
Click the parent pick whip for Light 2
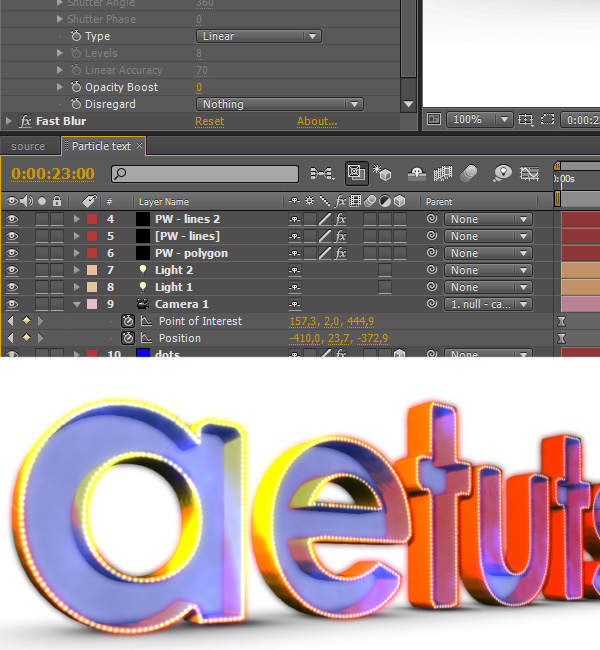[x=432, y=269]
